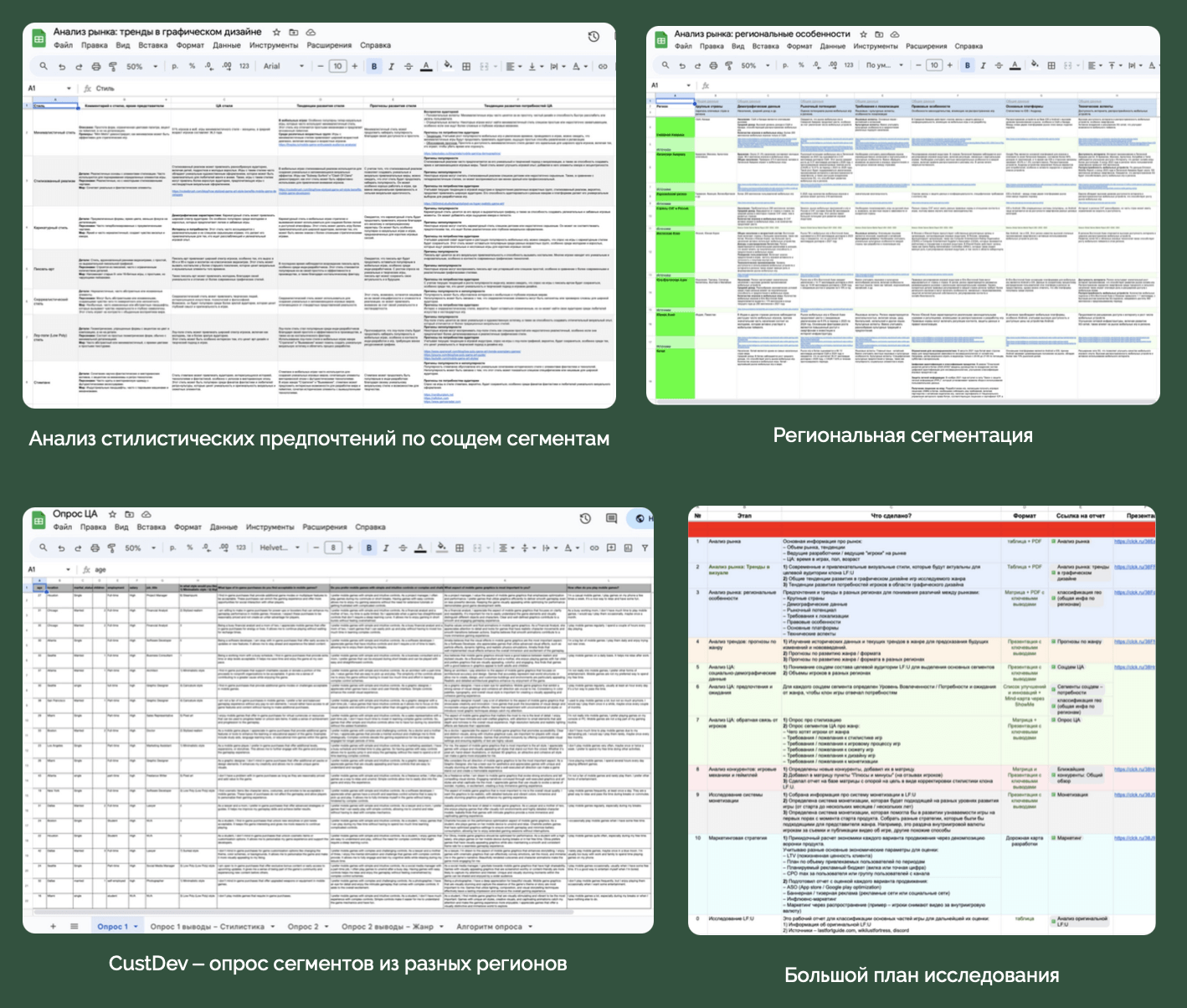Open the font dropdown in the regional features toolbar
Screen dimensions: 1187x1008
(x=882, y=65)
